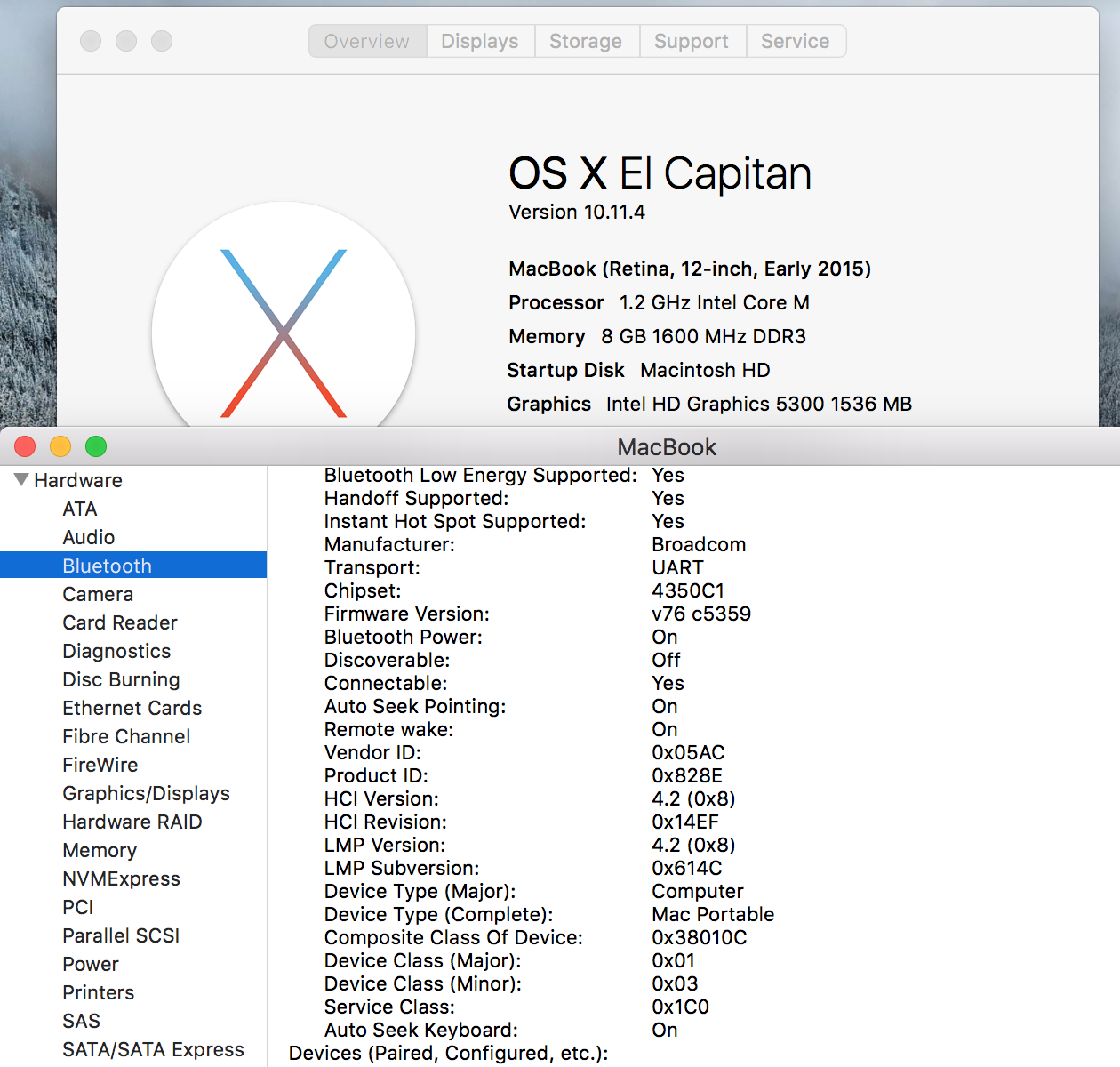Click the Device Class (Minor) value 0x03

[675, 983]
